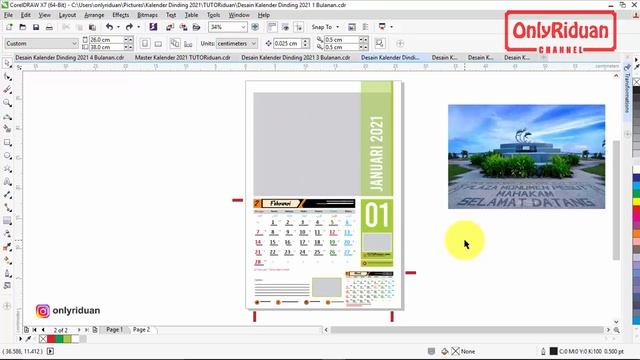Image resolution: width=640 pixels, height=360 pixels.
Task: Click the Import icon in toolbar
Action: (x=170, y=27)
